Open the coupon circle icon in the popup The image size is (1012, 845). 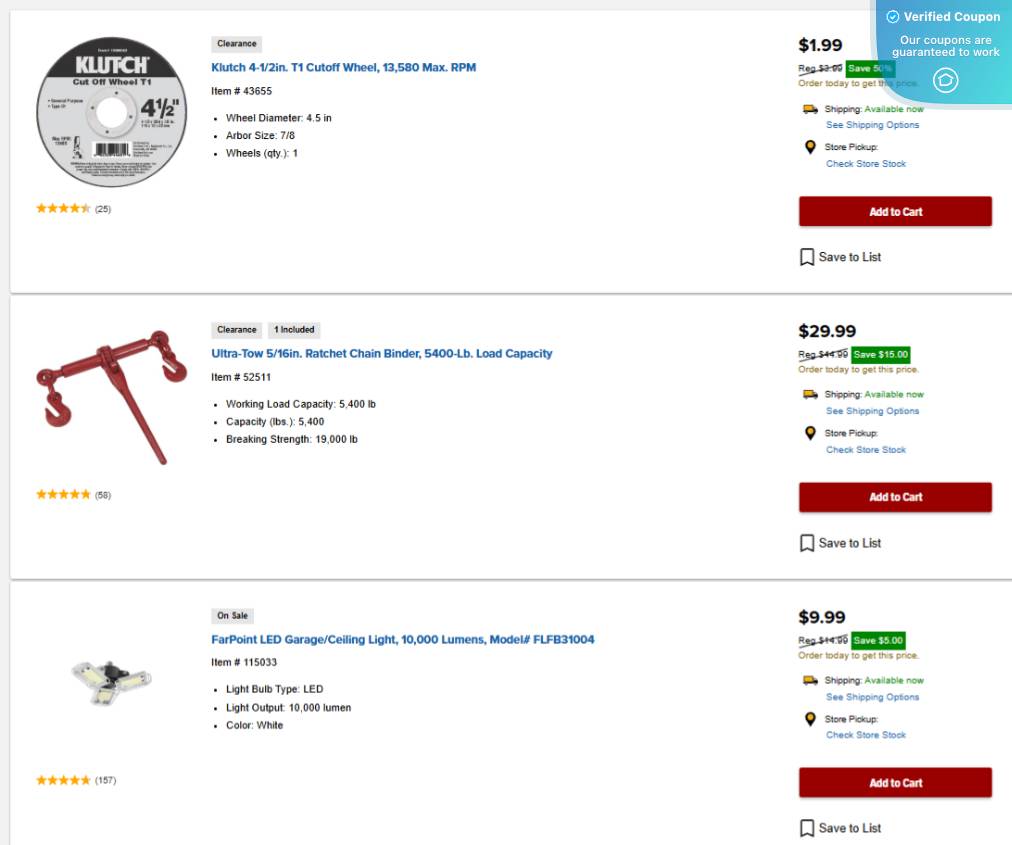click(945, 81)
